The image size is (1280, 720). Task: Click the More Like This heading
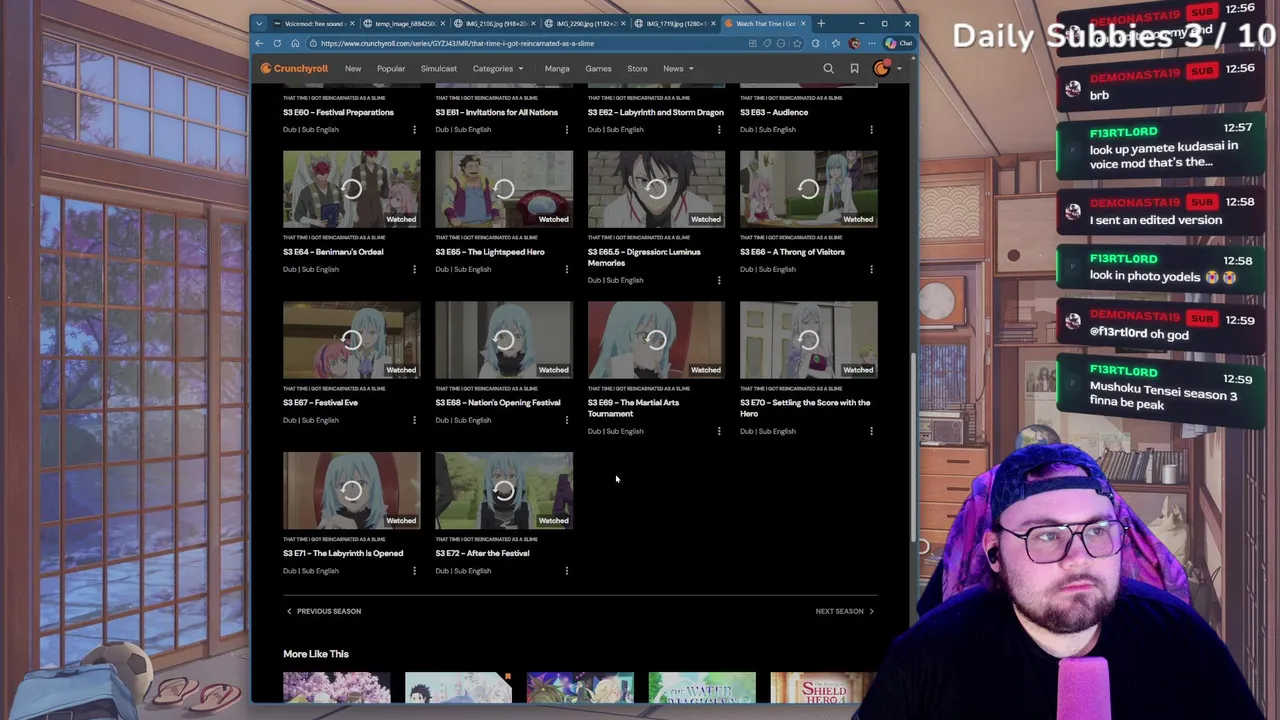[x=316, y=654]
